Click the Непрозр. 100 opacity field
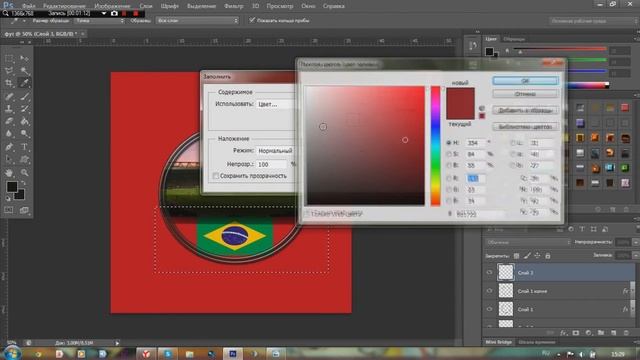Image resolution: width=640 pixels, height=360 pixels. pos(272,164)
